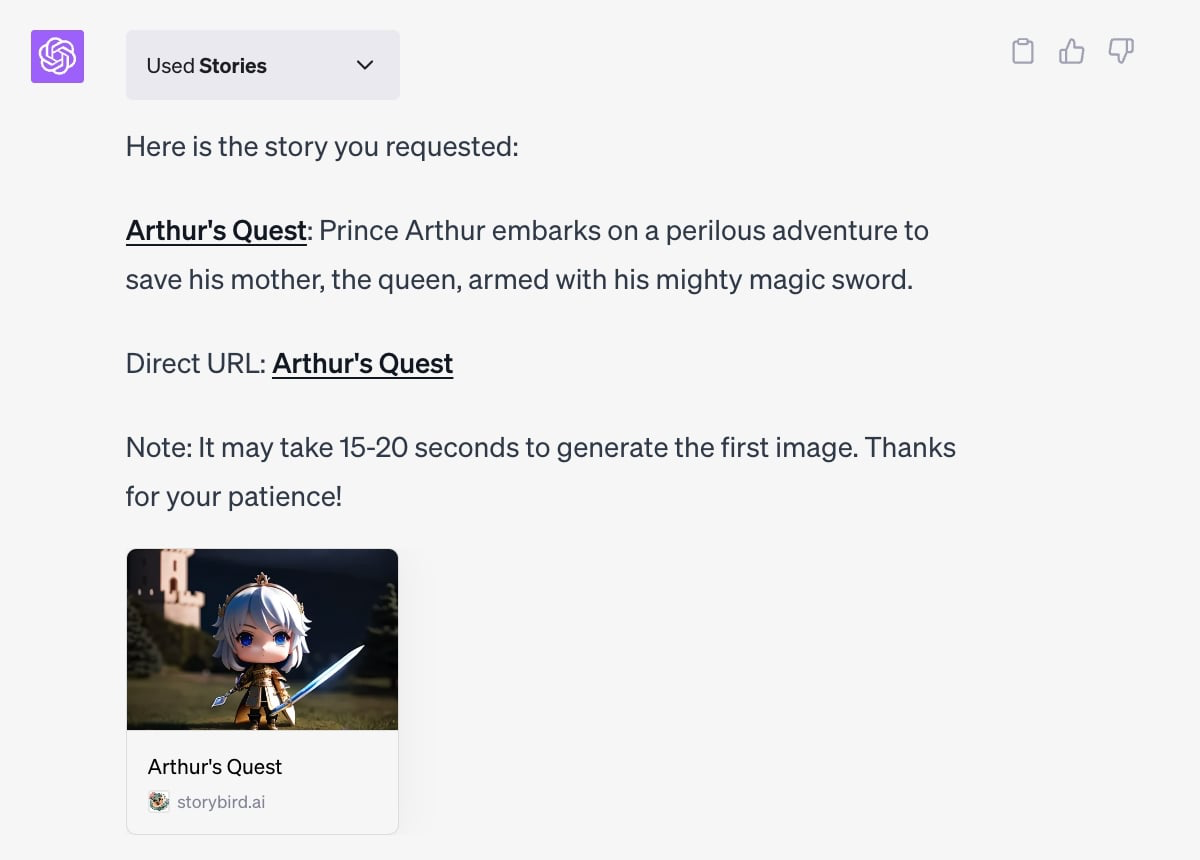This screenshot has width=1200, height=860.
Task: Click the note about 15-20 seconds generation
Action: pyautogui.click(x=540, y=448)
